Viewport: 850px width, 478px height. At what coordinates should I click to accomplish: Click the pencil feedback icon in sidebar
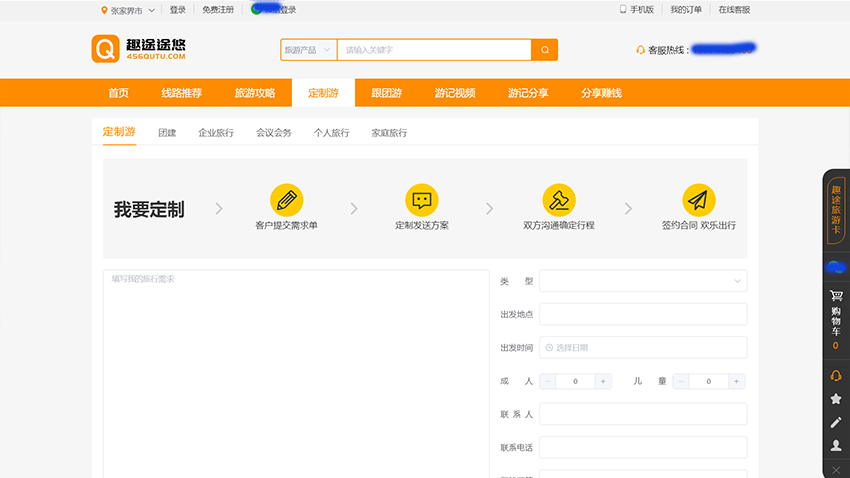835,422
